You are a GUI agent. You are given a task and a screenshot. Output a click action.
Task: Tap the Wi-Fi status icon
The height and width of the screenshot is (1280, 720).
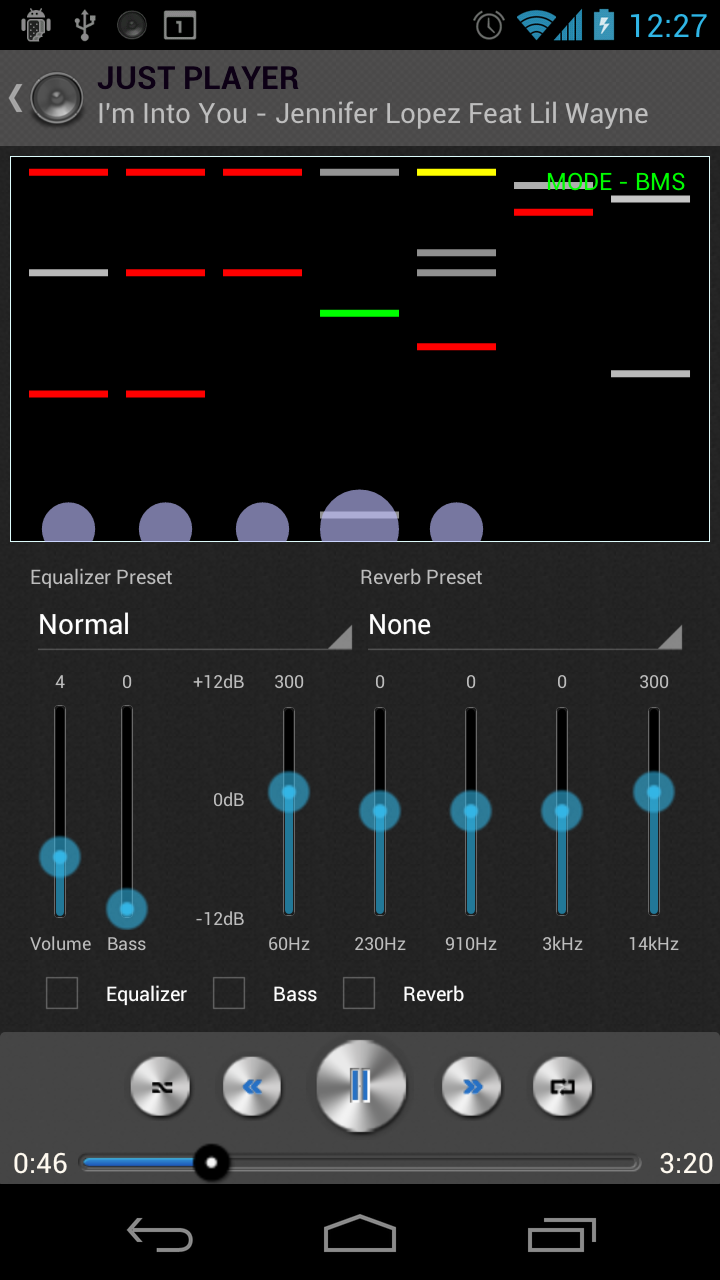tap(537, 25)
